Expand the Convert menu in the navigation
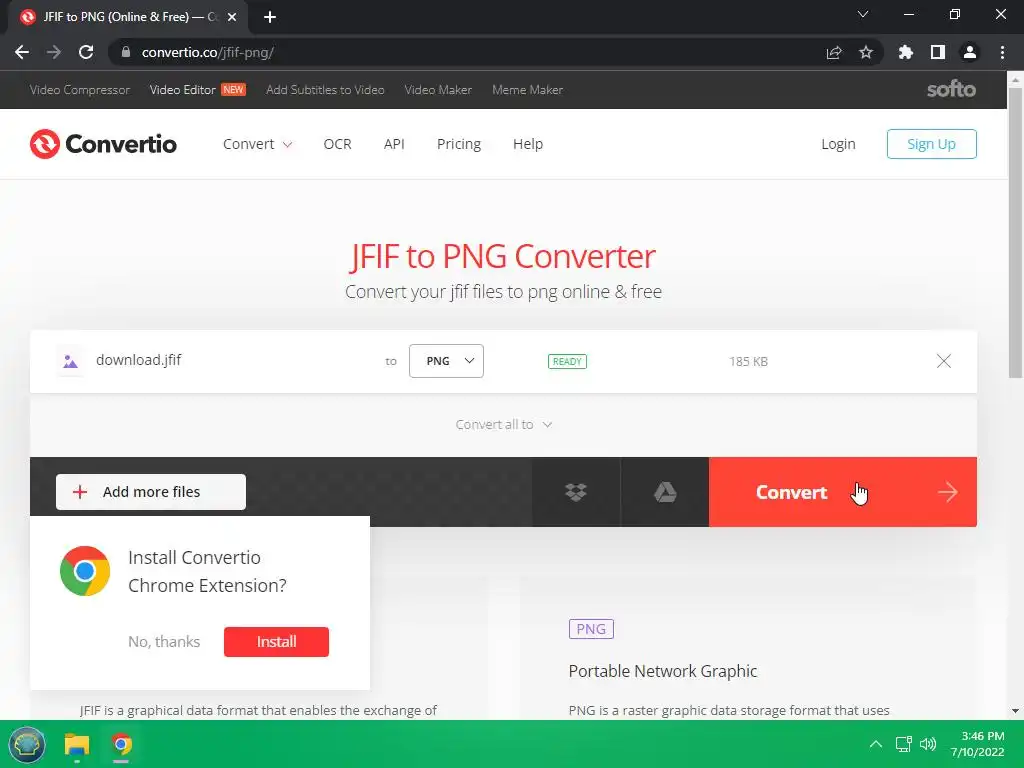 coord(257,144)
